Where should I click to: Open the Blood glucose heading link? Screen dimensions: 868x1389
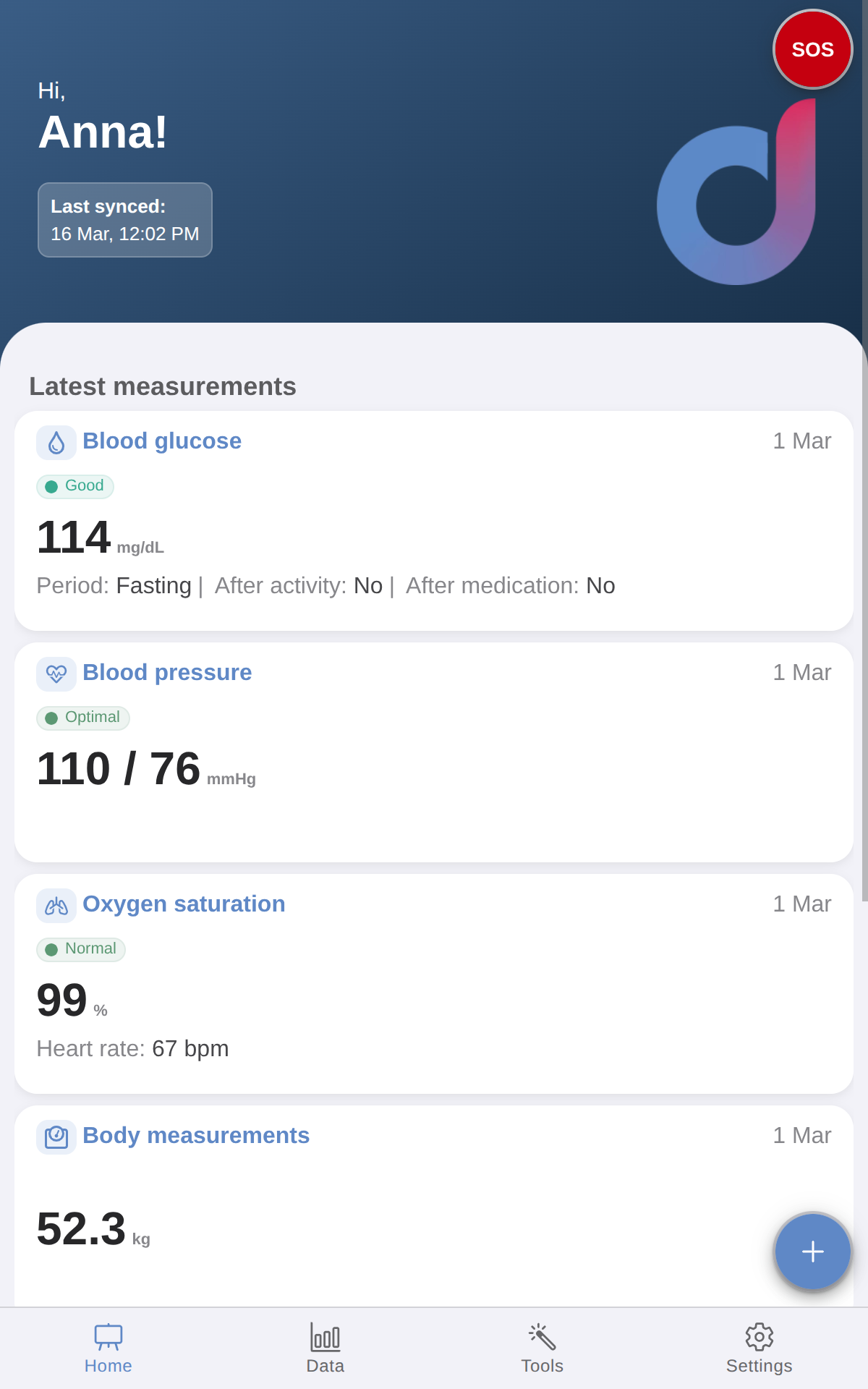tap(162, 441)
